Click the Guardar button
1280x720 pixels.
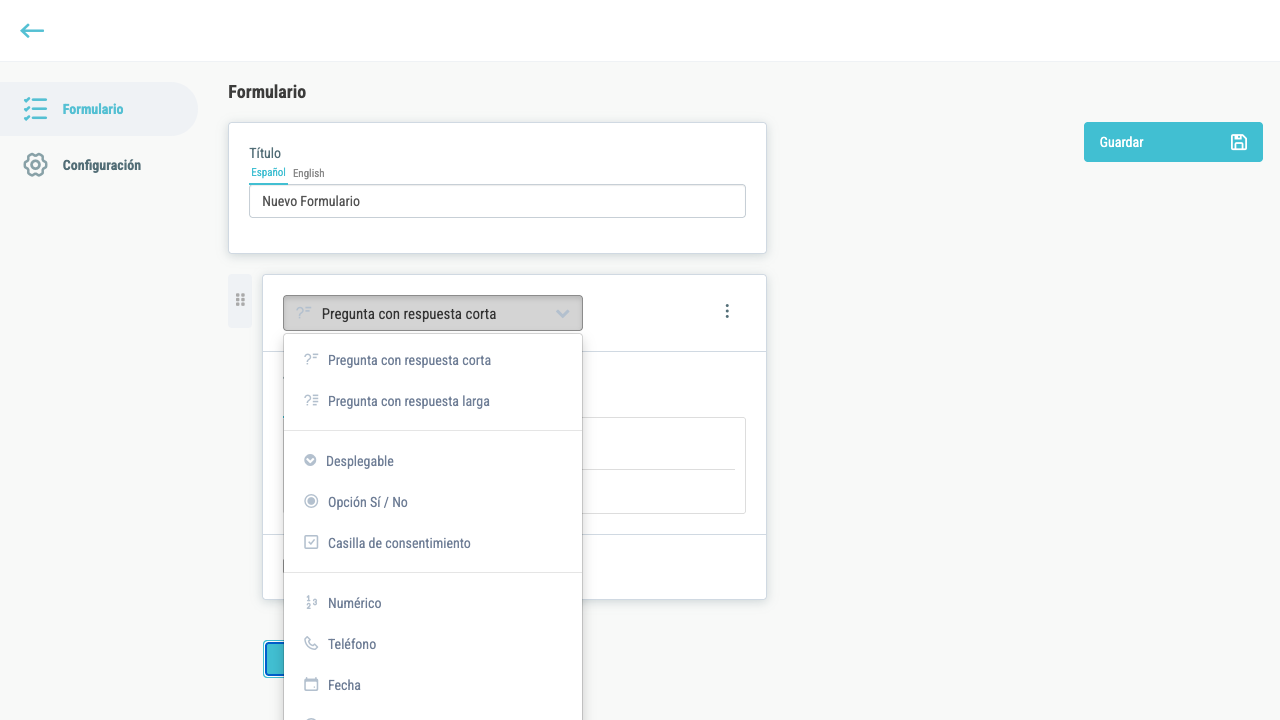coord(1173,142)
